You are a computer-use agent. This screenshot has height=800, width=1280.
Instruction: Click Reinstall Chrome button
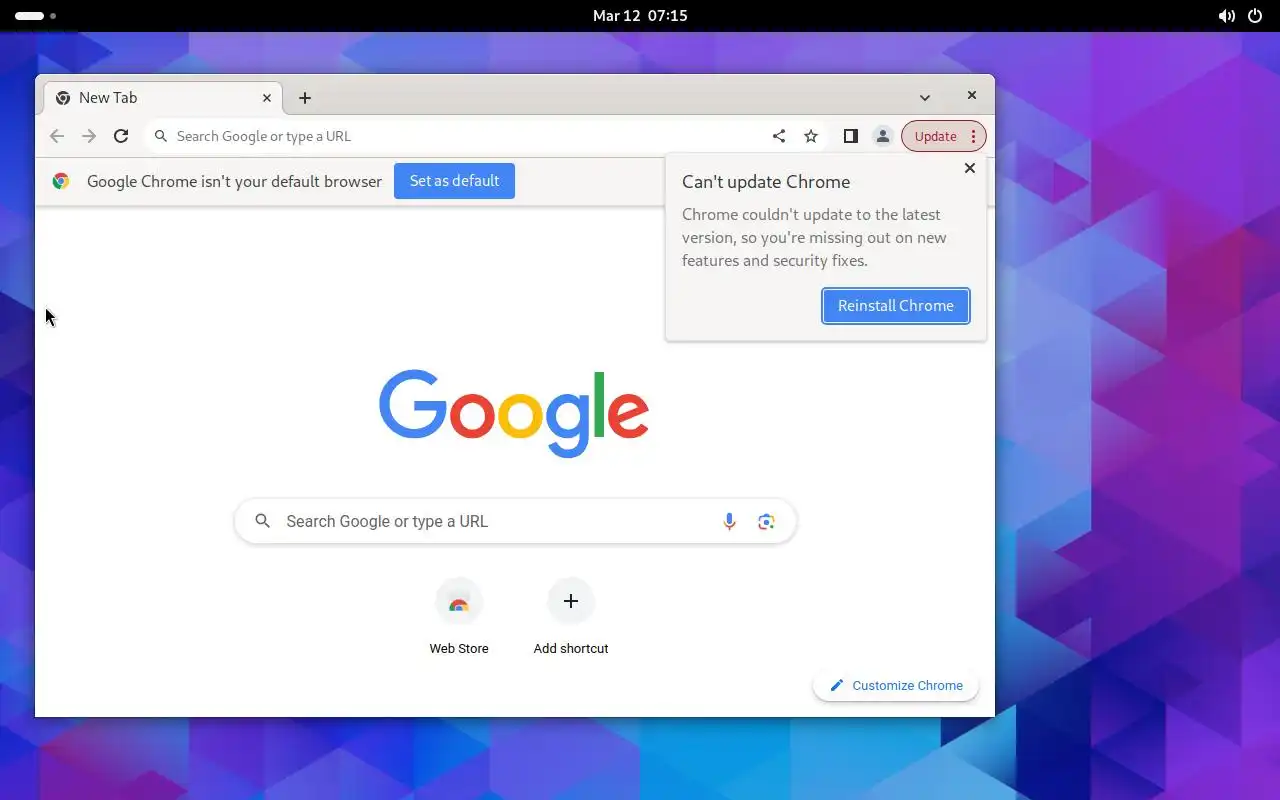[x=896, y=306]
